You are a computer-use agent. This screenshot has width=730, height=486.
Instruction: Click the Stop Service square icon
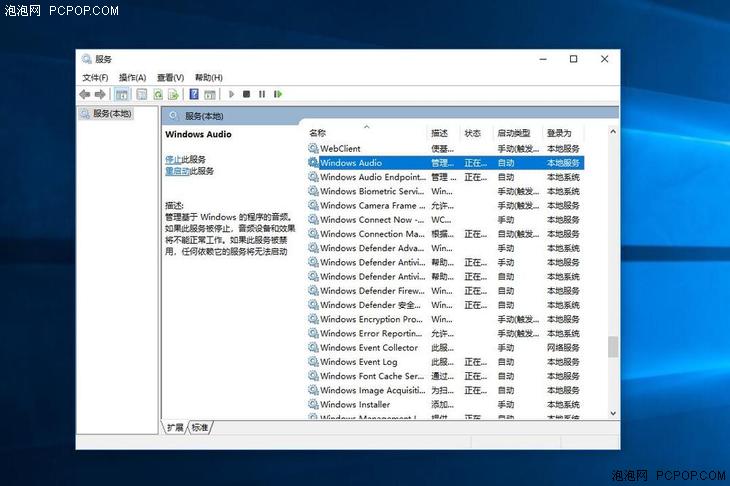coord(247,94)
